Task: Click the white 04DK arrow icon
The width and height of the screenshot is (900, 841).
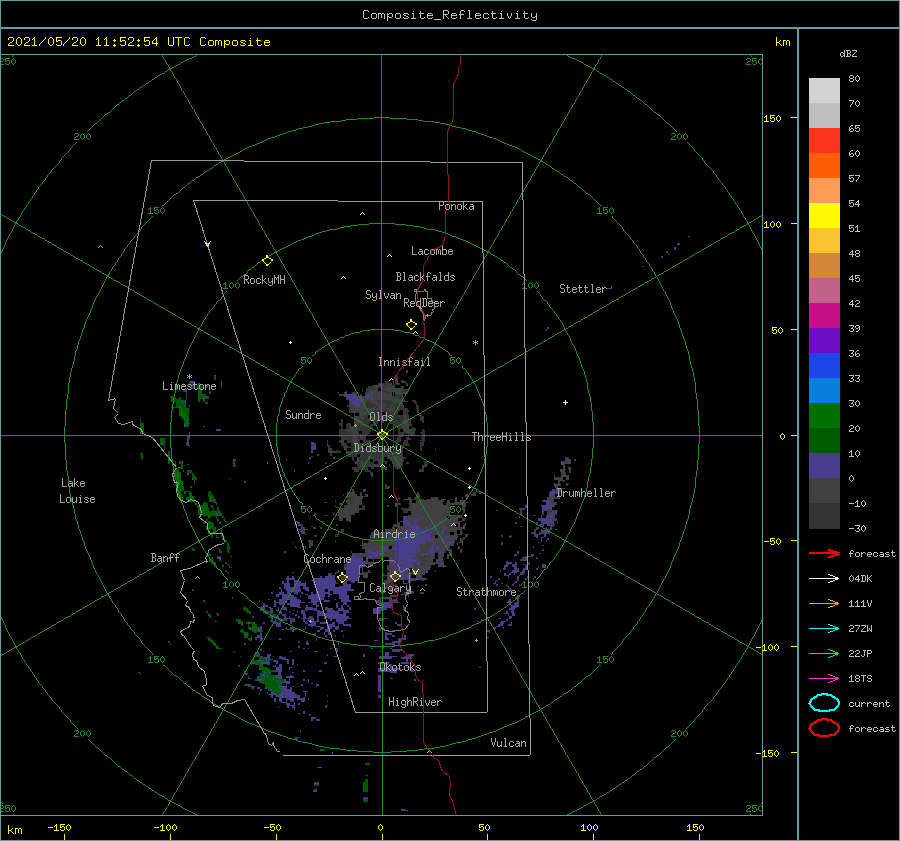Action: pyautogui.click(x=824, y=578)
